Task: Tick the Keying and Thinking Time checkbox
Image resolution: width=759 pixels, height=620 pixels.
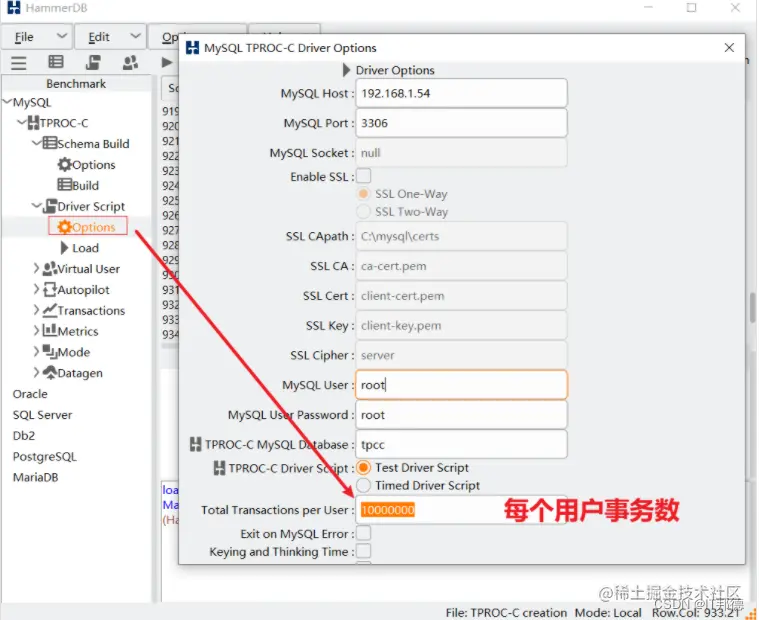Action: point(364,551)
